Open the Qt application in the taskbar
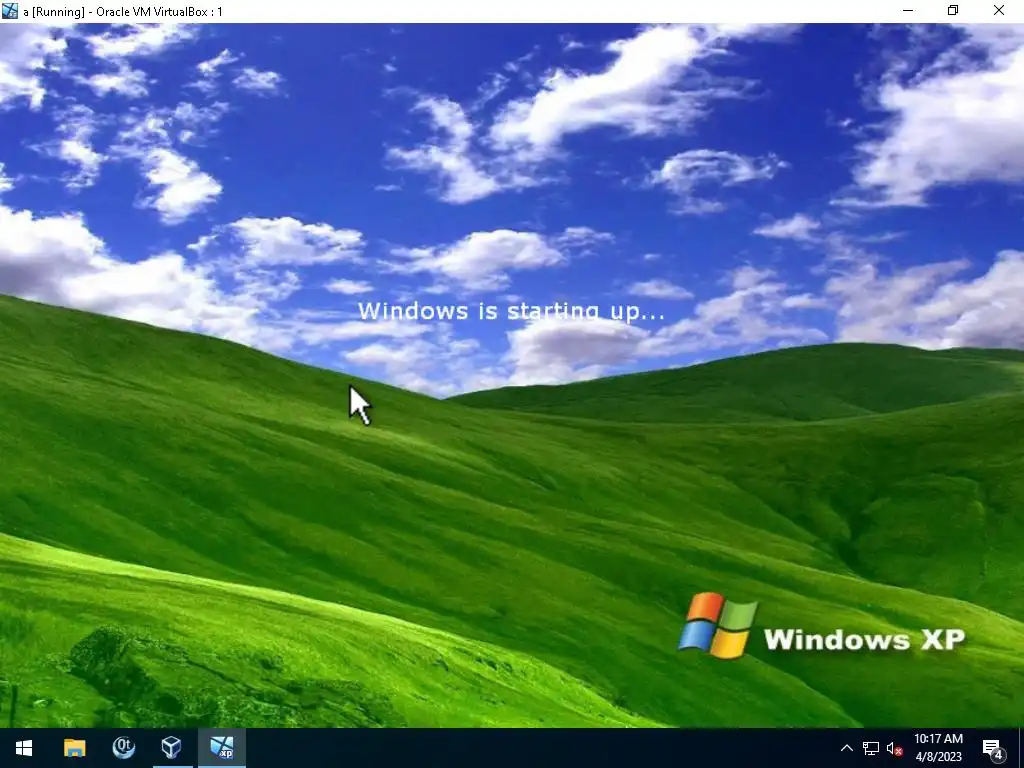The height and width of the screenshot is (768, 1024). [123, 748]
